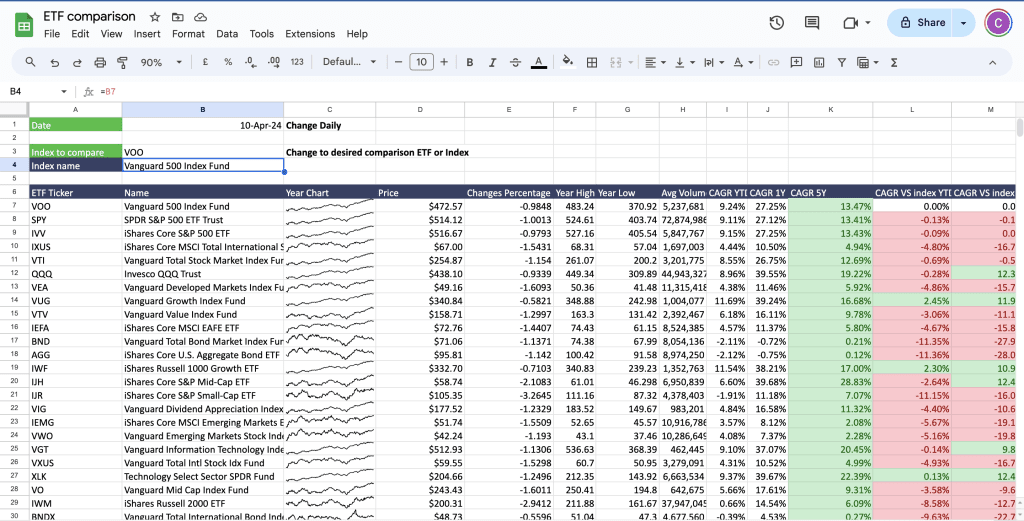Click the Undo icon in the toolbar
This screenshot has width=1024, height=521.
coord(53,62)
